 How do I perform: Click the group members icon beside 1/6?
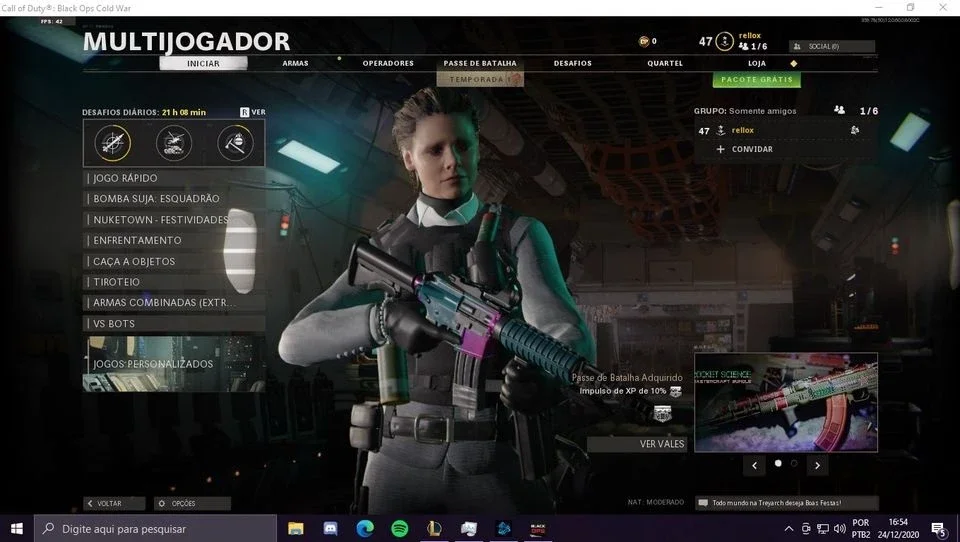pos(839,110)
